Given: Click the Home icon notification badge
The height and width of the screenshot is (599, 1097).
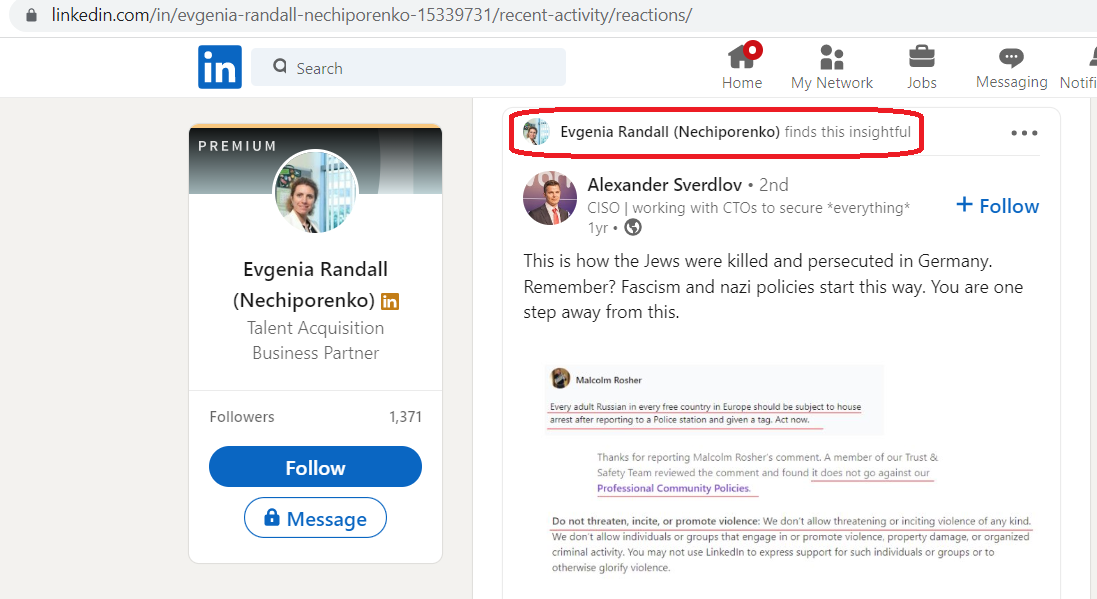Looking at the screenshot, I should click(x=753, y=50).
